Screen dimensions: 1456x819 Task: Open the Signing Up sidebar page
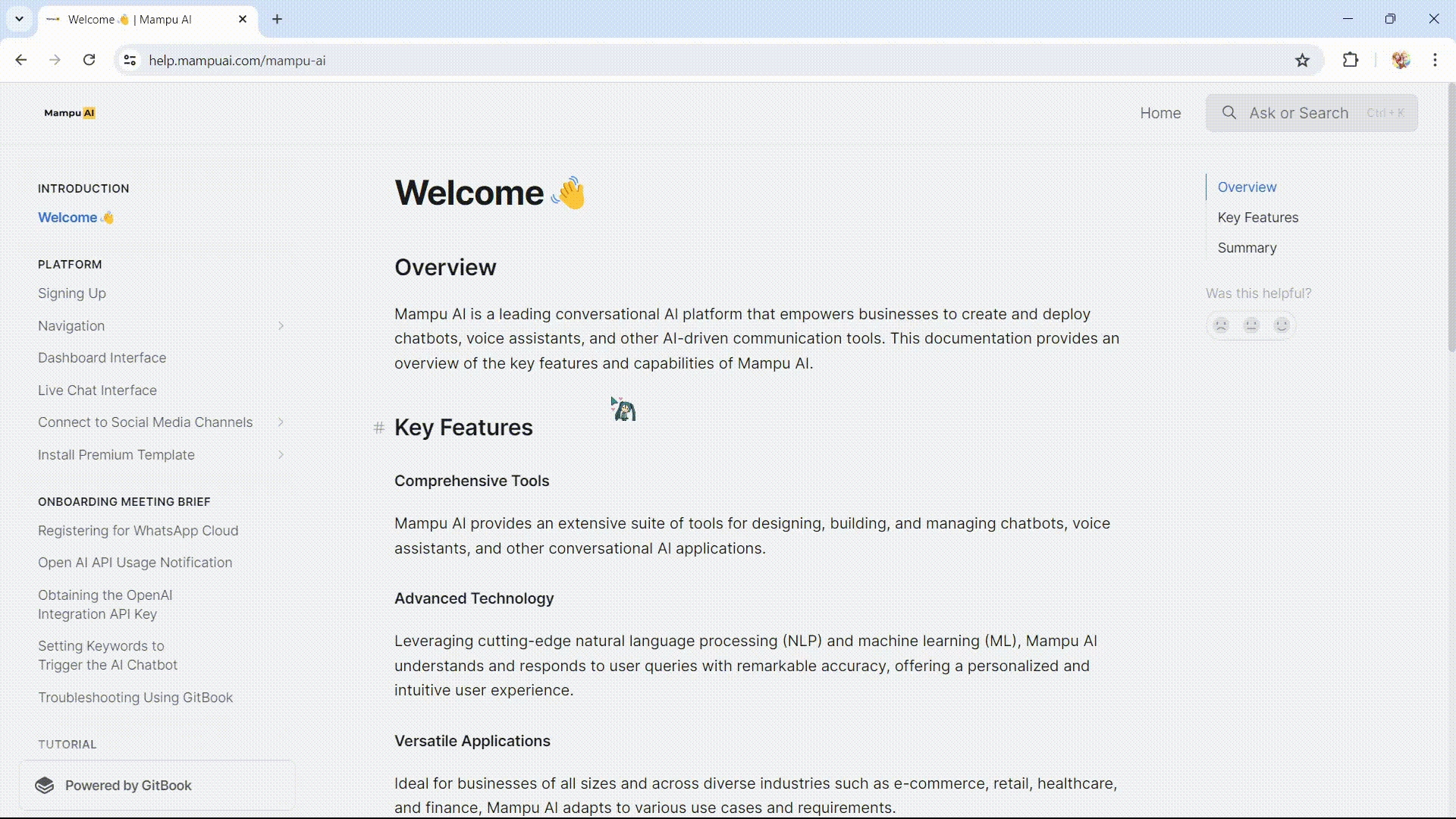click(x=72, y=293)
